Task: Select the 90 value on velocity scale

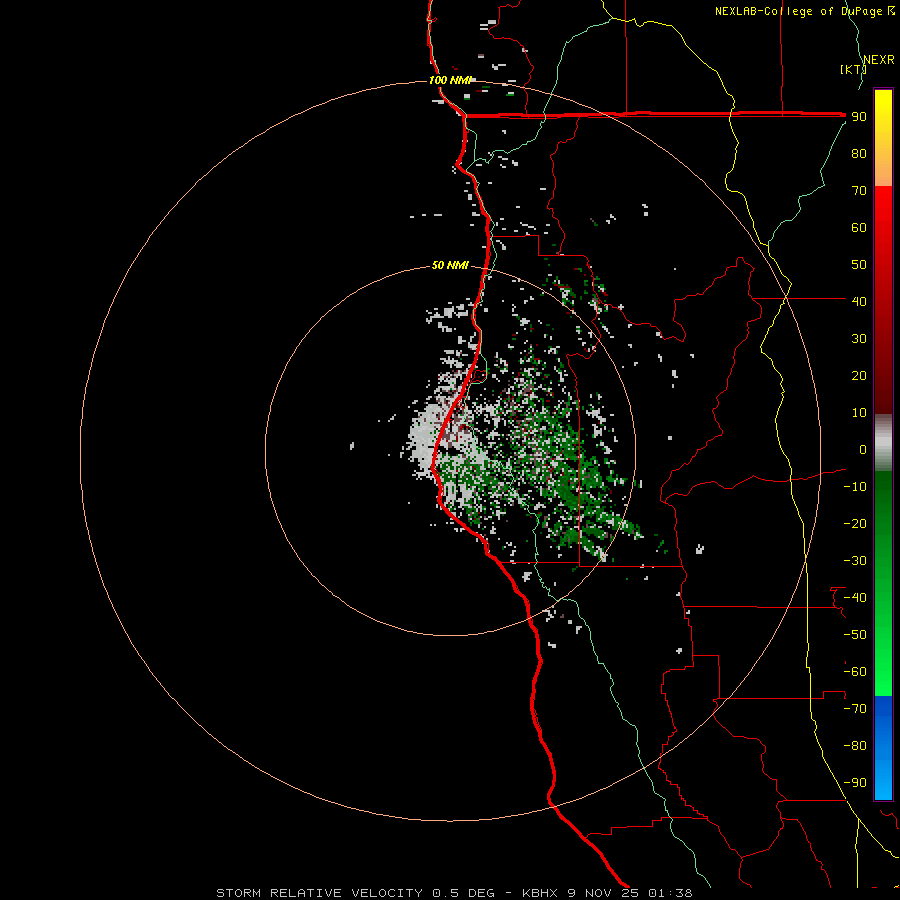Action: [859, 117]
